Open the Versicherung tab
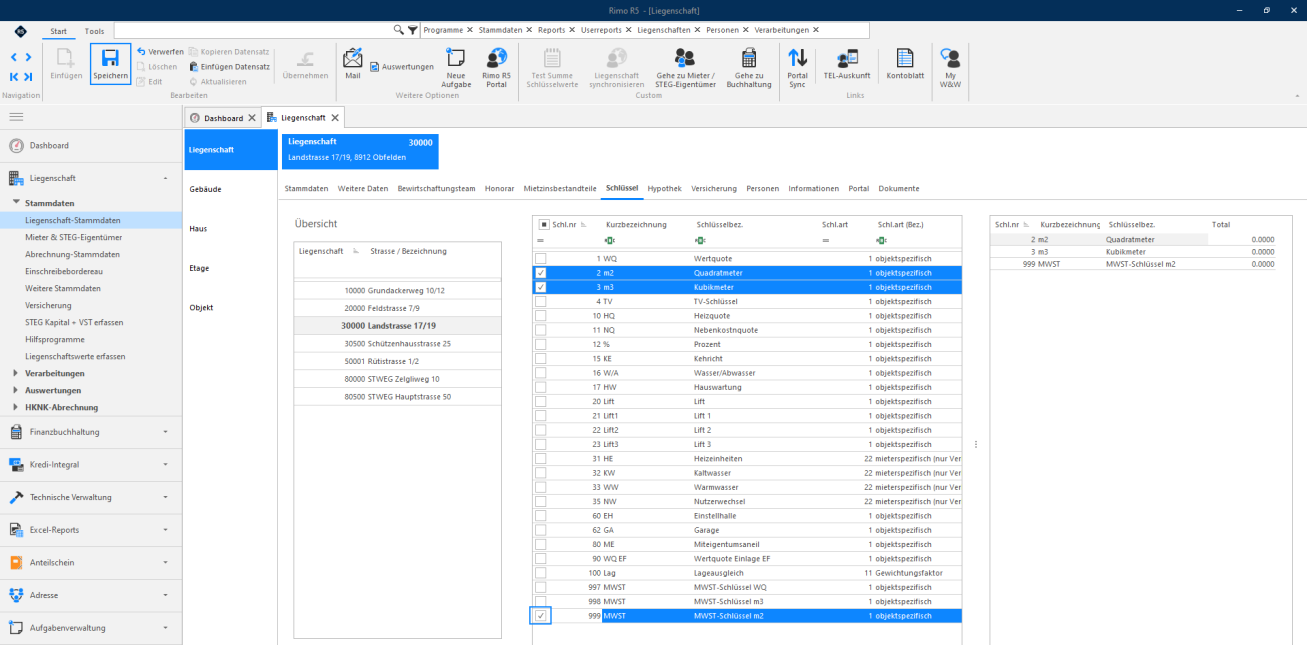The width and height of the screenshot is (1307, 645). [x=714, y=188]
